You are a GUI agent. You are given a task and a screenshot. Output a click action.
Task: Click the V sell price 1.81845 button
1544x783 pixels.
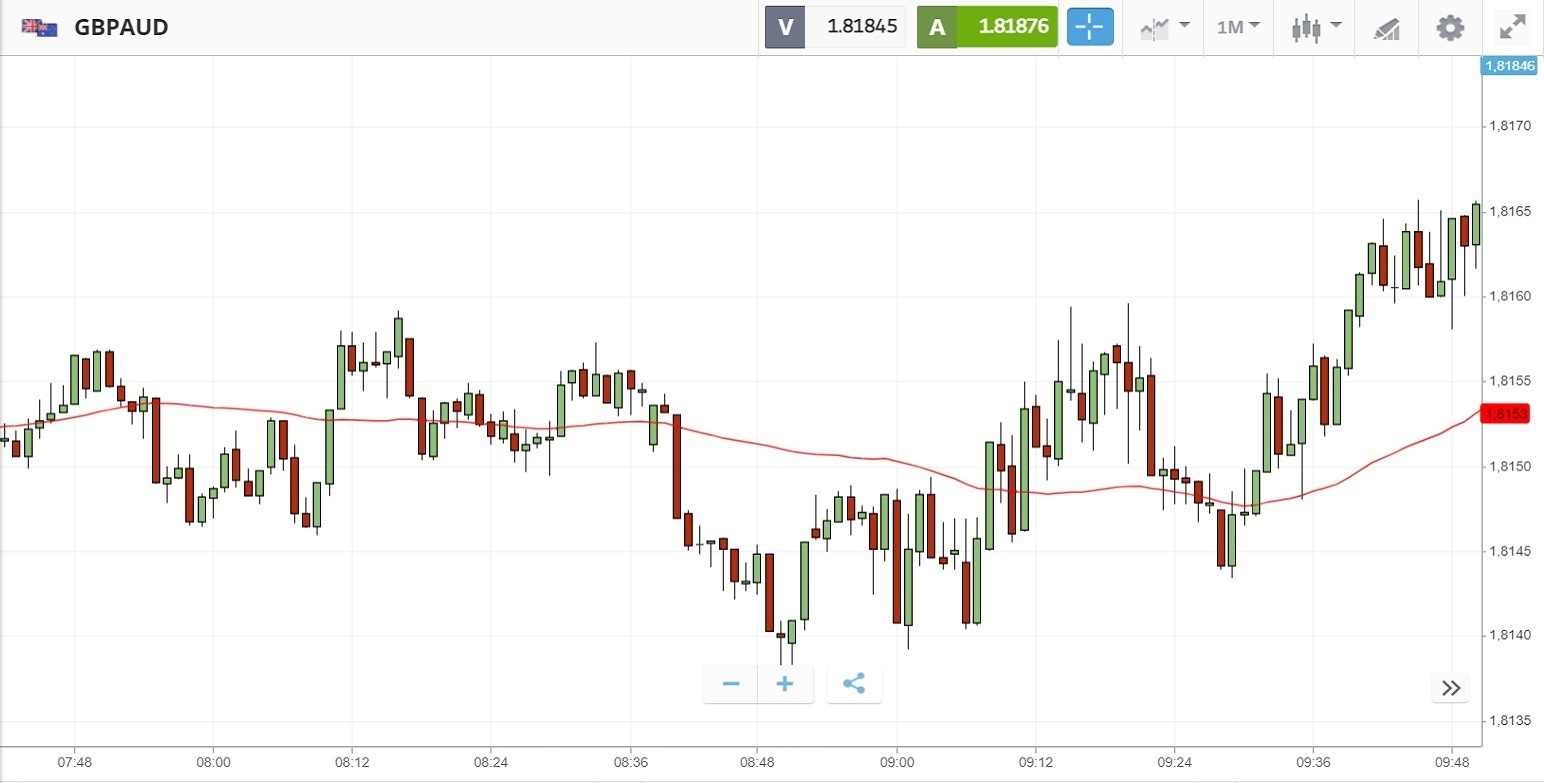pyautogui.click(x=835, y=27)
